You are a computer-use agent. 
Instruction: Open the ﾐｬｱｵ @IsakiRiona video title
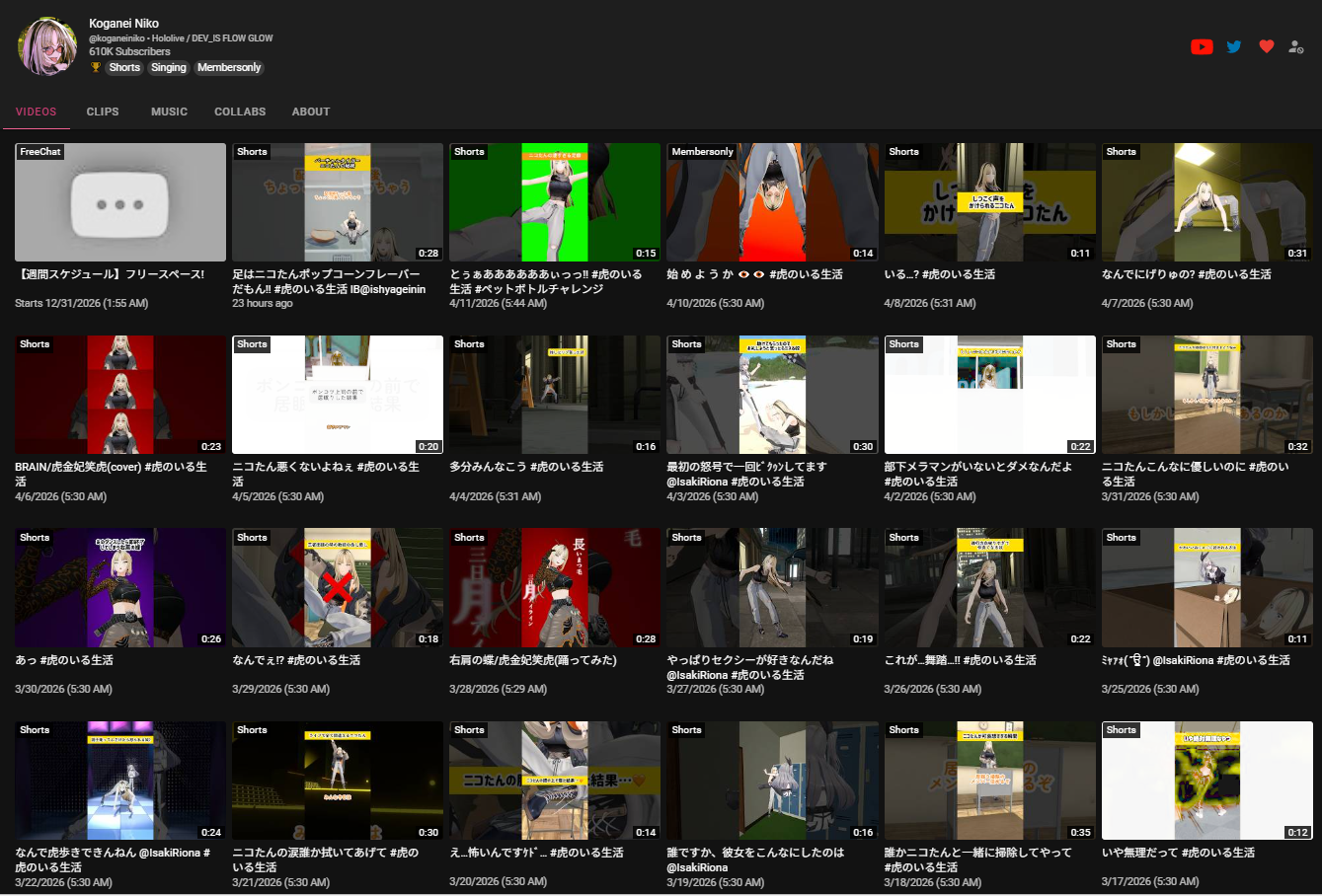(1196, 660)
